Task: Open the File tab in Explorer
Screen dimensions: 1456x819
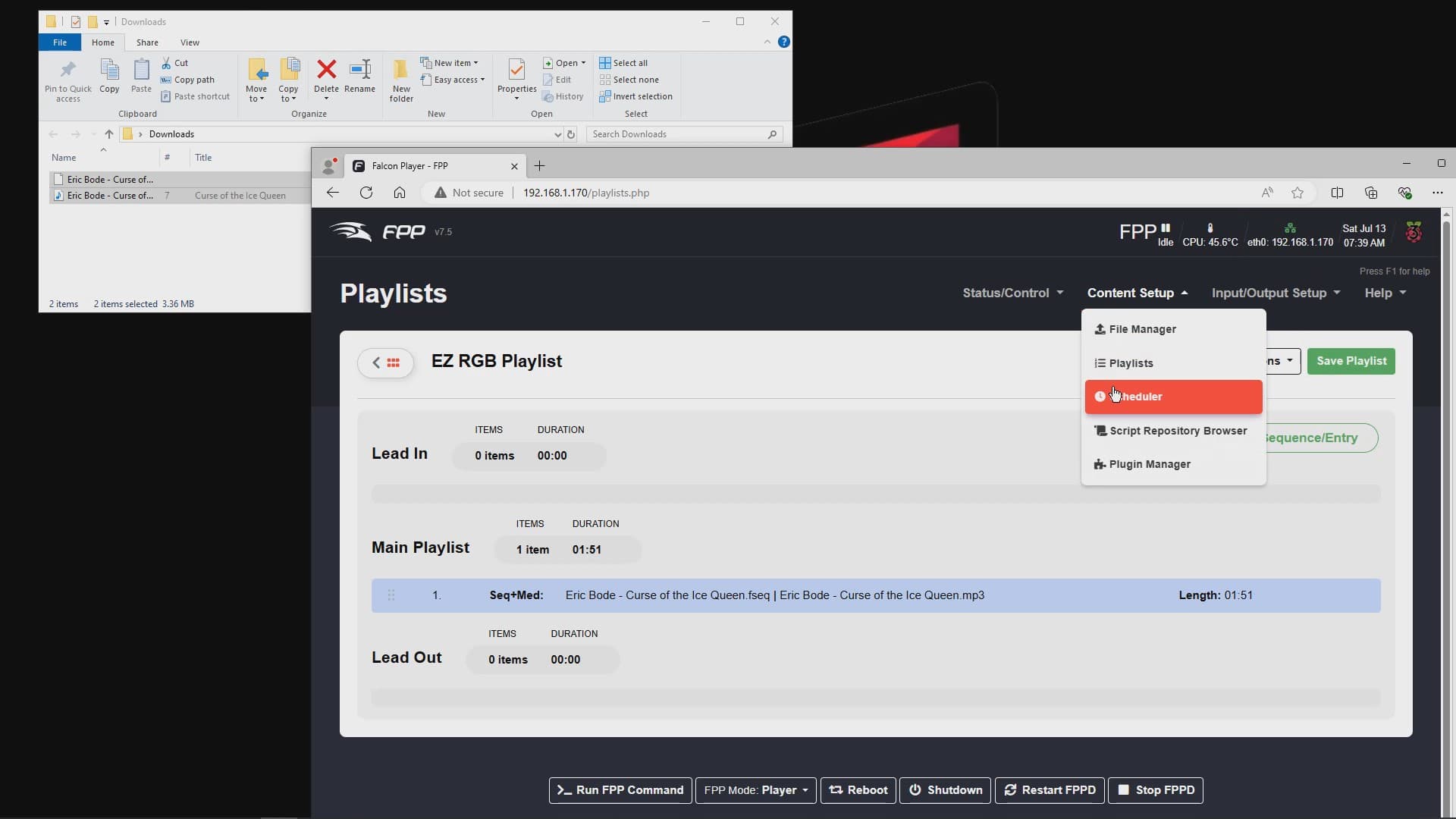Action: click(60, 42)
